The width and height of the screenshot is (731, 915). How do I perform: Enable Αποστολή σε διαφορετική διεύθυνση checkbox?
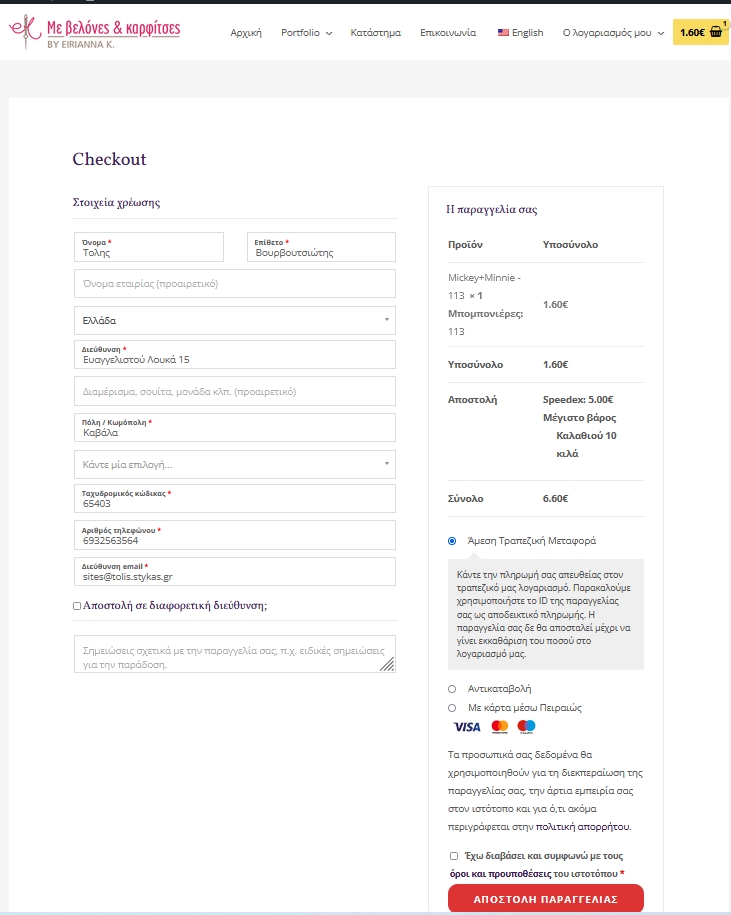click(78, 606)
